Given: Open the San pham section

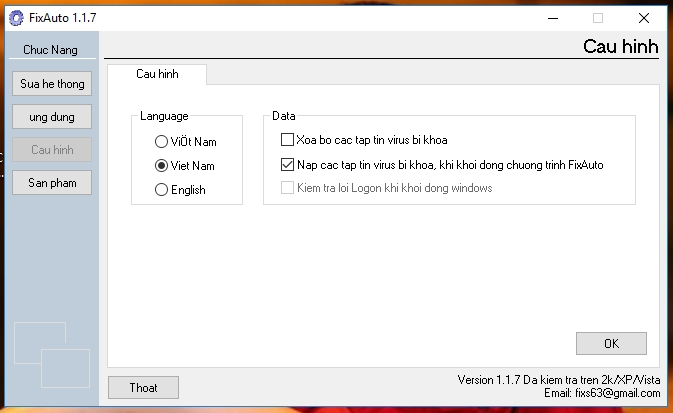Looking at the screenshot, I should pos(52,183).
